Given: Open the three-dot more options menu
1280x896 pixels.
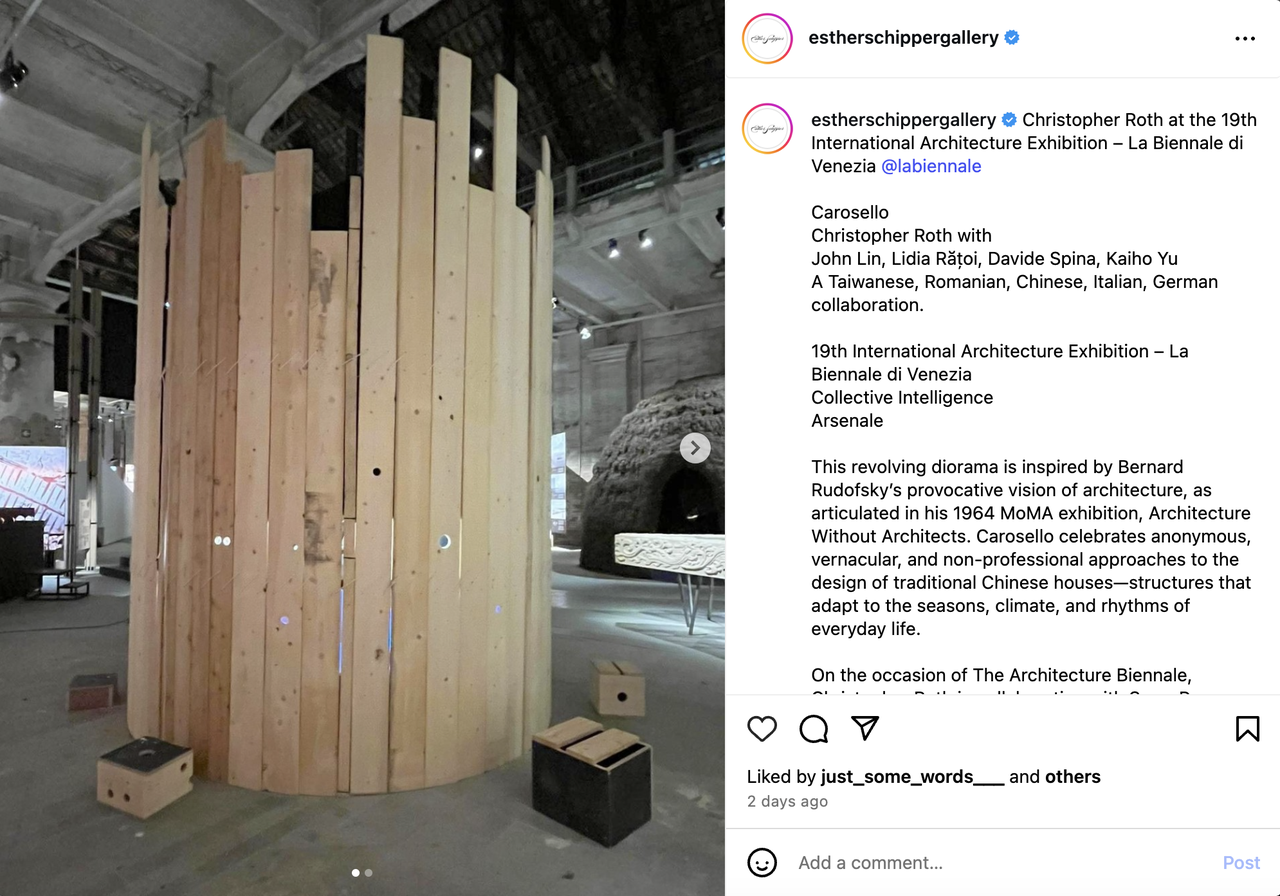Looking at the screenshot, I should pos(1245,39).
